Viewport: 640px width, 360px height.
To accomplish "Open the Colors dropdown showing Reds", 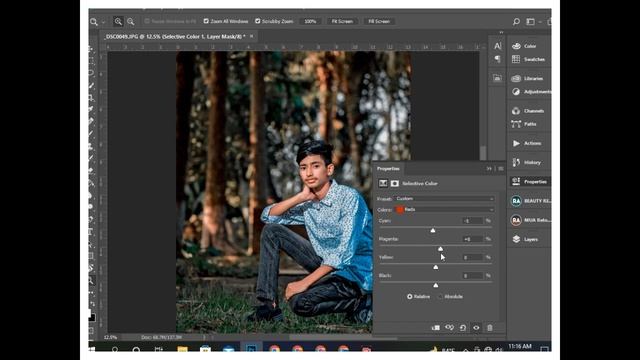I will (x=444, y=209).
